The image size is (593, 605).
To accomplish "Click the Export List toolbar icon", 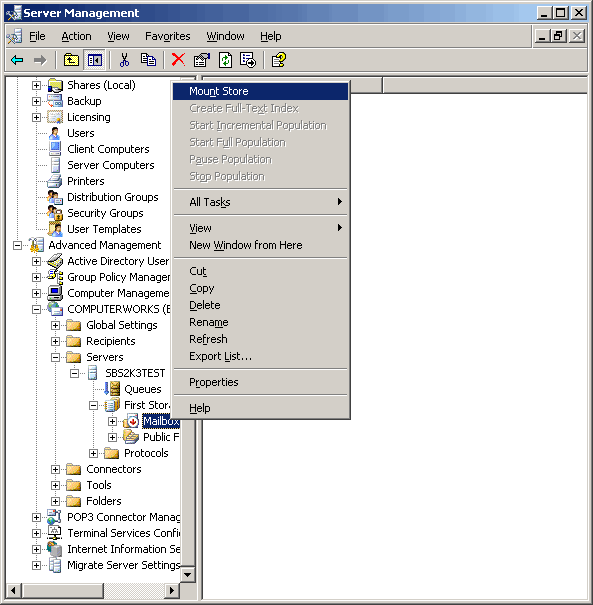I will point(248,60).
